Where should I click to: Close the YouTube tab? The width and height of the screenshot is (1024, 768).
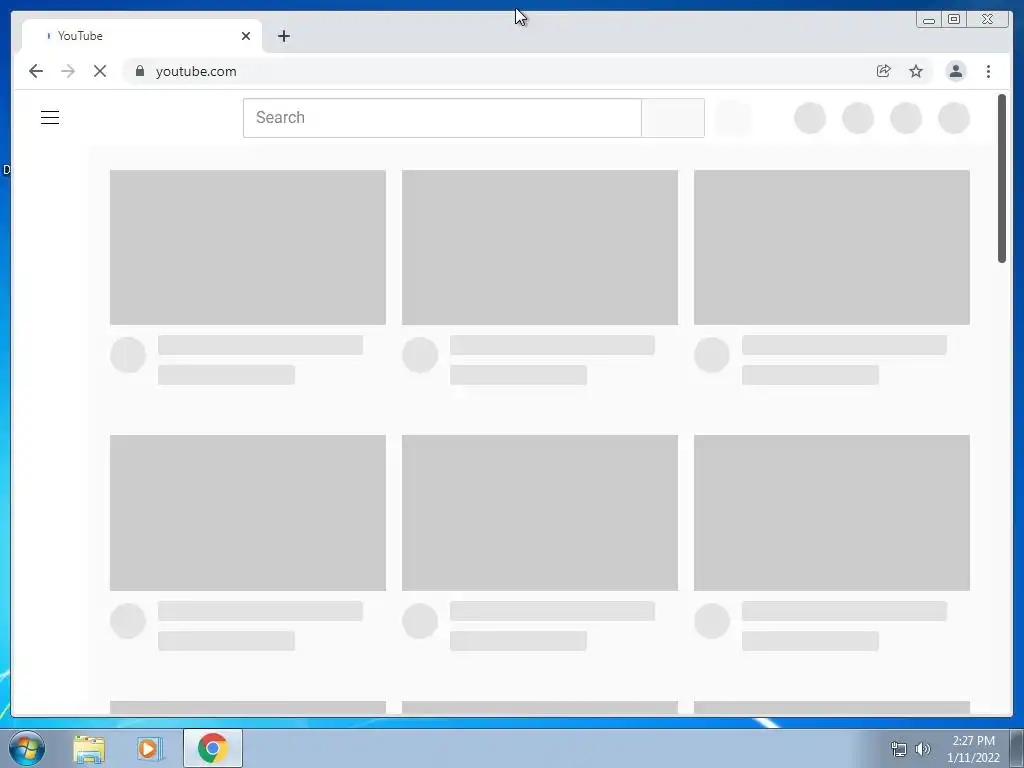tap(246, 36)
